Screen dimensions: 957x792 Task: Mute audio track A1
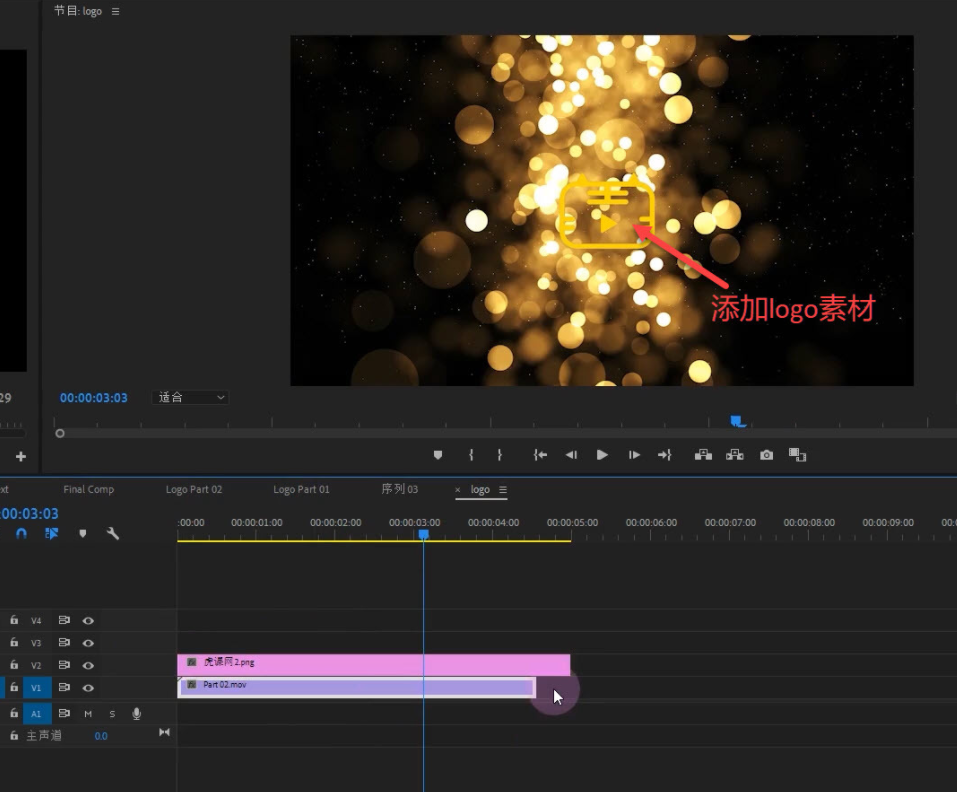pyautogui.click(x=88, y=714)
